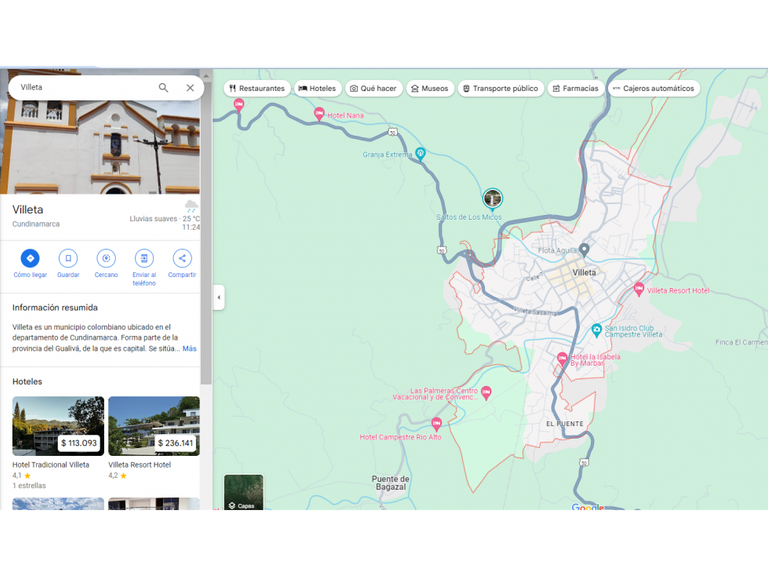The image size is (768, 576).
Task: Search nearby with Cercano icon
Action: point(106,258)
